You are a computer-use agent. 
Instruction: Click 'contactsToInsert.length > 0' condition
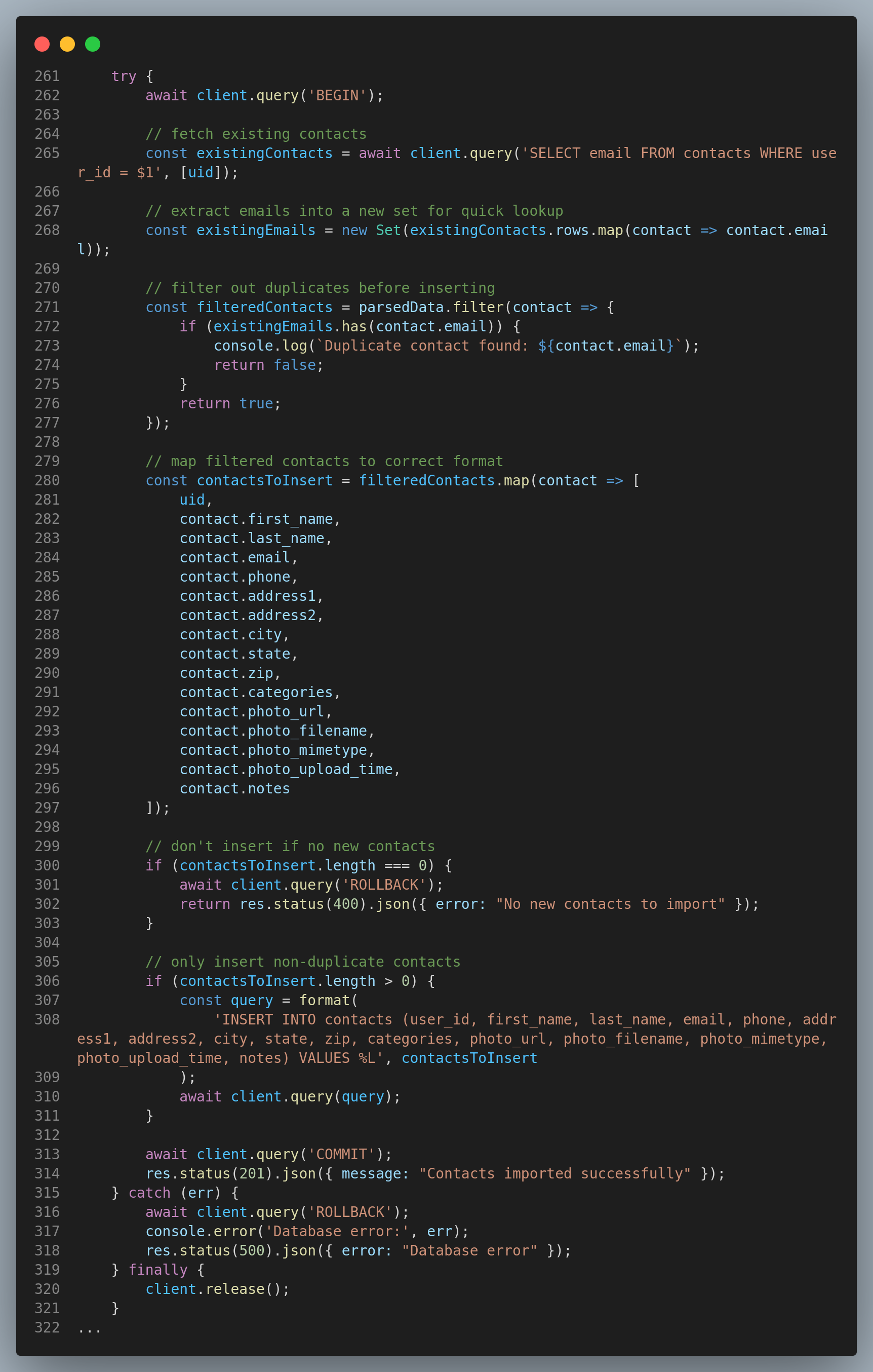point(294,981)
